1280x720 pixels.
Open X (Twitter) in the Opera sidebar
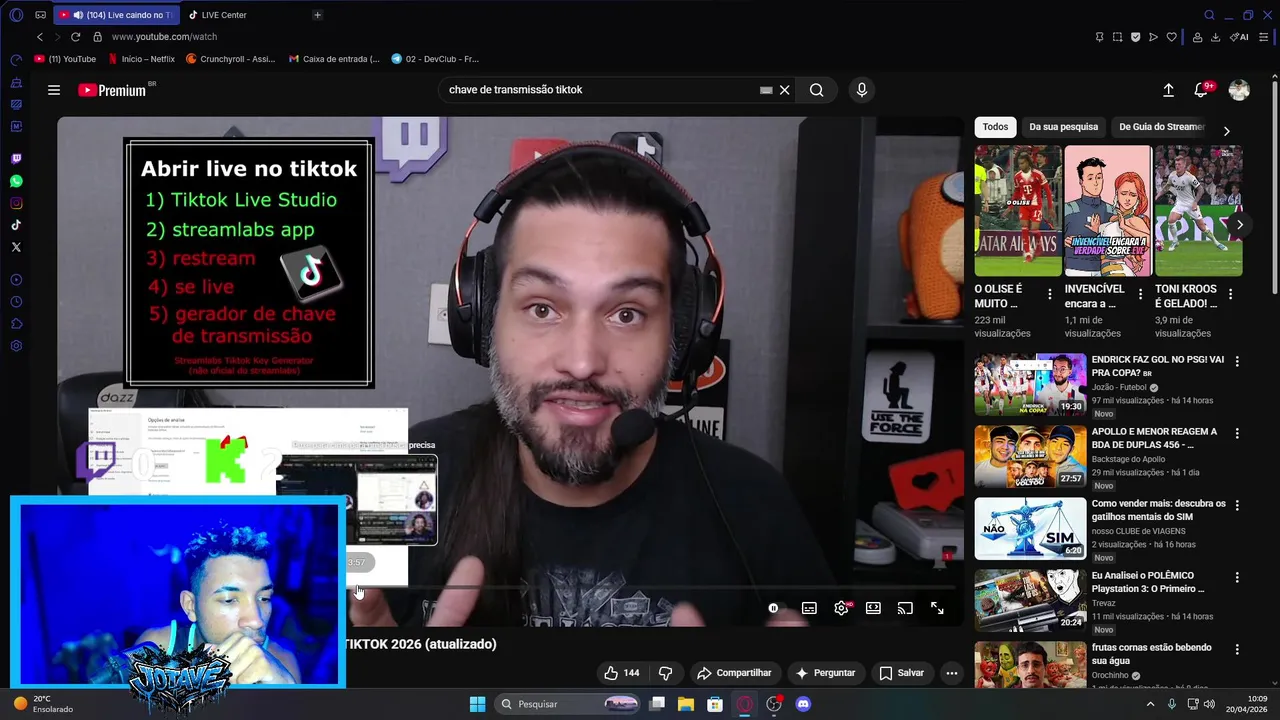click(x=16, y=247)
